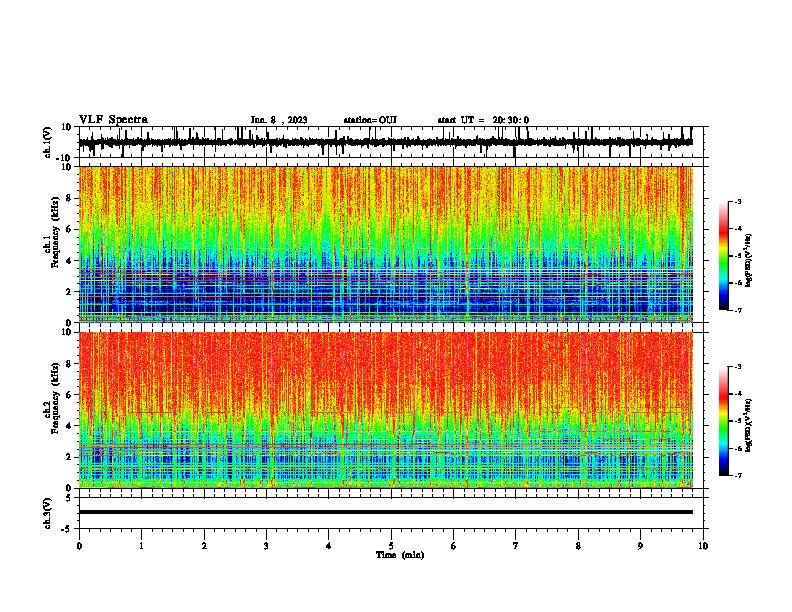
Task: Click the time axis tick label "7"
Action: (x=516, y=546)
